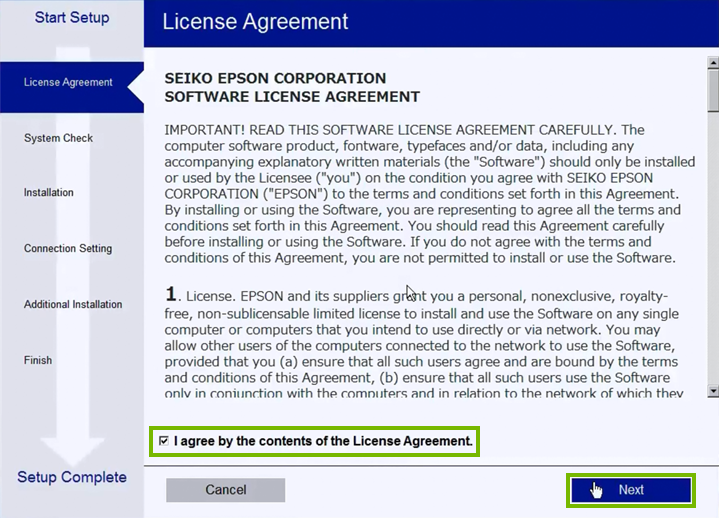Click the "IMPORTANT! READ THIS" paragraph
The width and height of the screenshot is (719, 518).
(430, 193)
